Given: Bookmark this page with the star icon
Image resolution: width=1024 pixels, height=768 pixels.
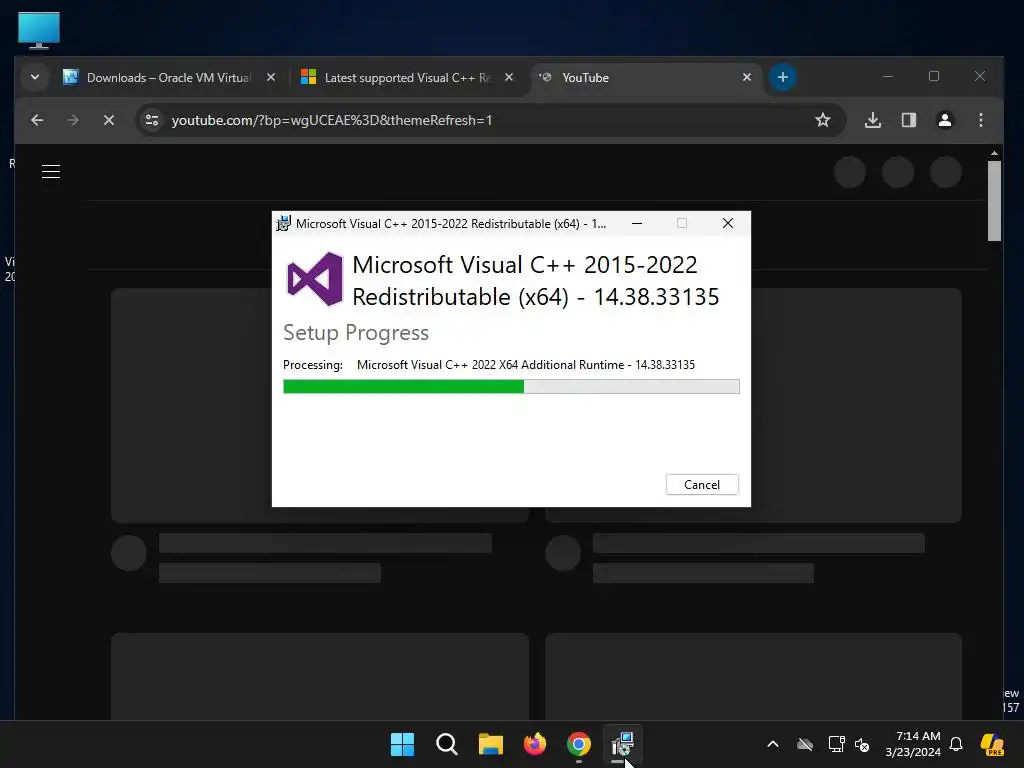Looking at the screenshot, I should tap(823, 120).
